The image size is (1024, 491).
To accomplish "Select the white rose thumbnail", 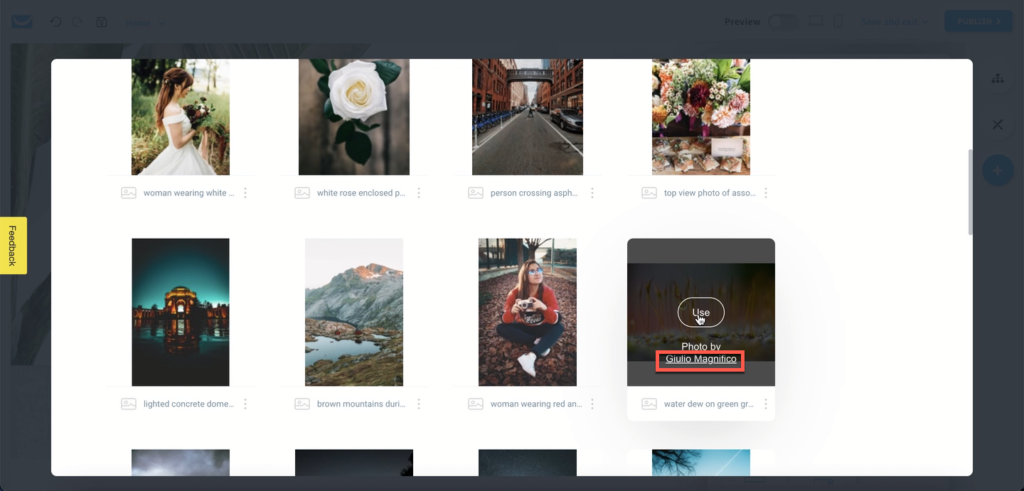I will pyautogui.click(x=354, y=117).
